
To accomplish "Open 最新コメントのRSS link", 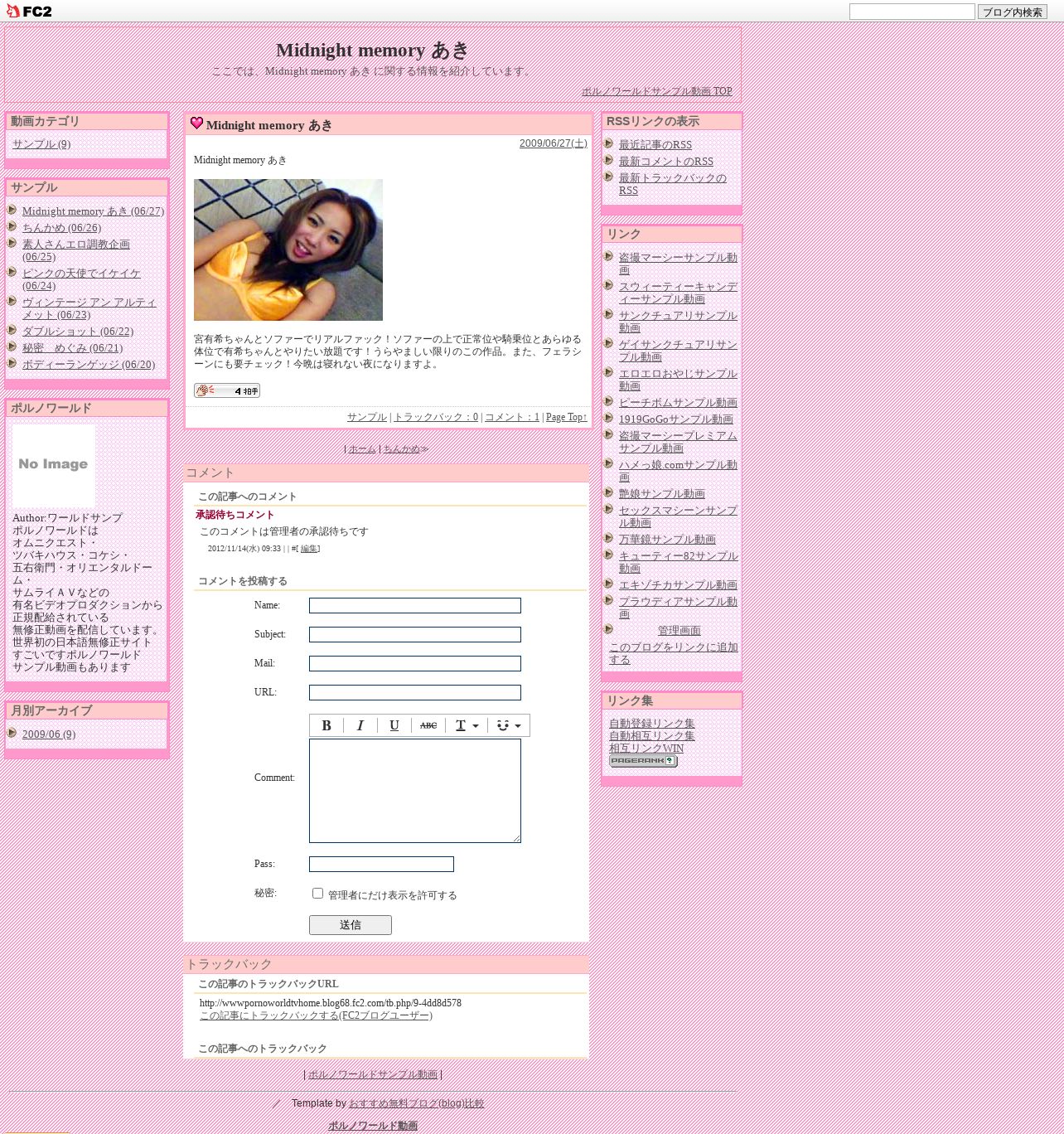I will [665, 162].
